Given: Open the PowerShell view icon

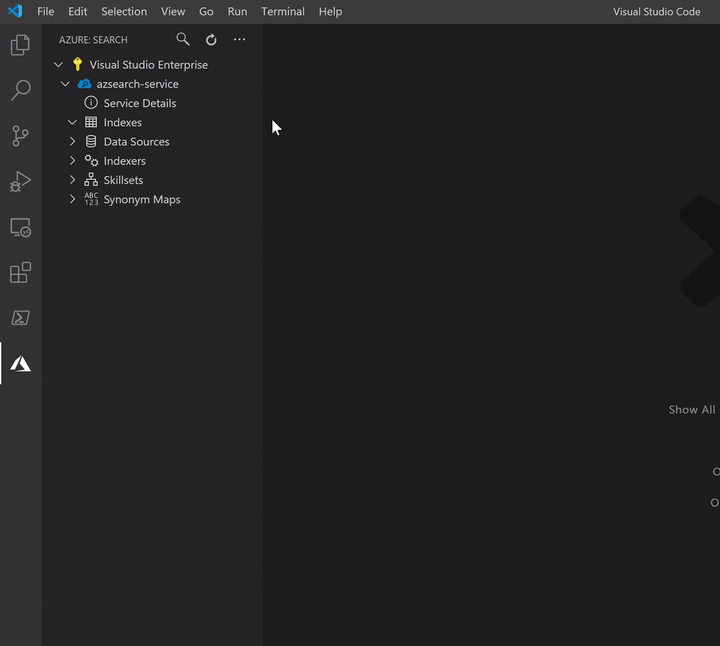Looking at the screenshot, I should (20, 318).
